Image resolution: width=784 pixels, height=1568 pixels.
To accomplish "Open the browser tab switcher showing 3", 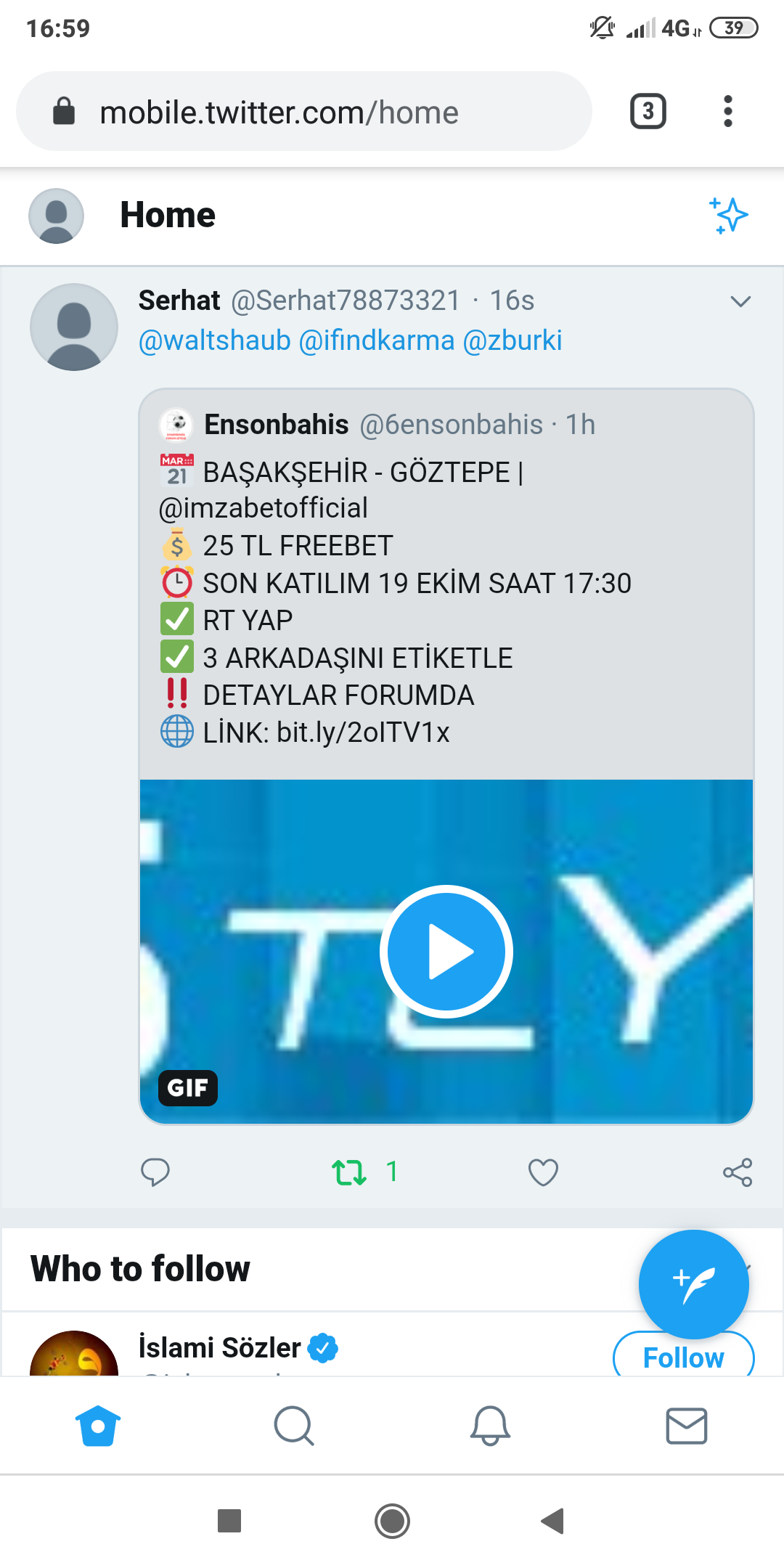I will (x=648, y=112).
